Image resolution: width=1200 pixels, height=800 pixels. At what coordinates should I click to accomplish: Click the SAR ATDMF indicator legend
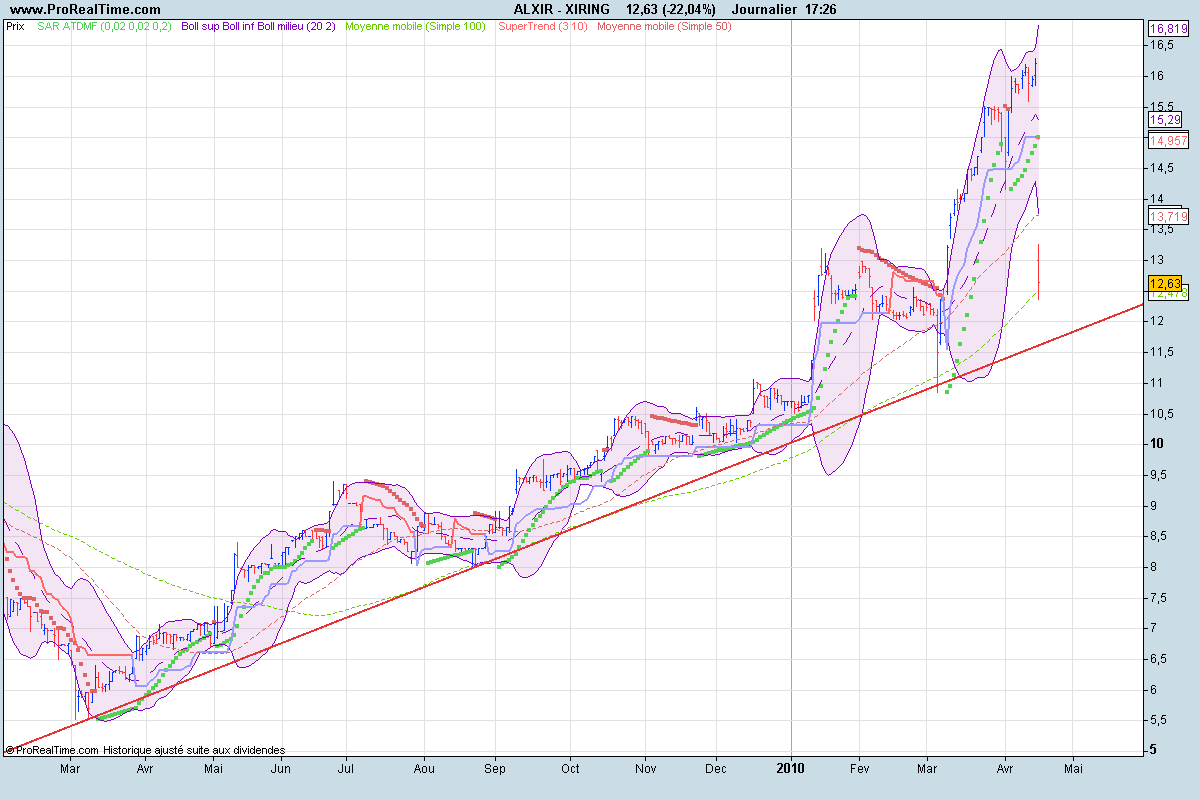click(103, 26)
